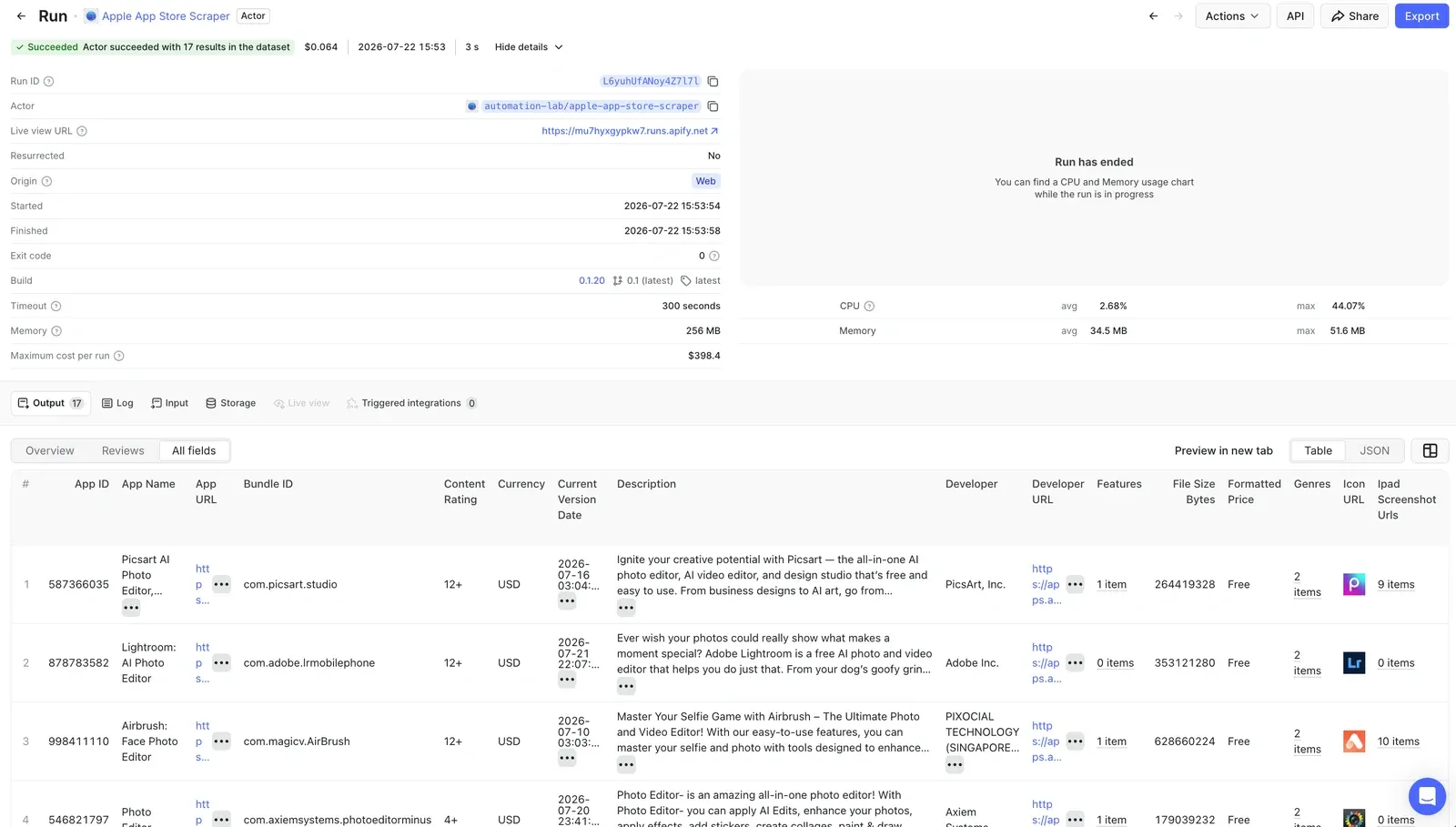1456x827 pixels.
Task: Show help for CPU usage
Action: pos(869,306)
